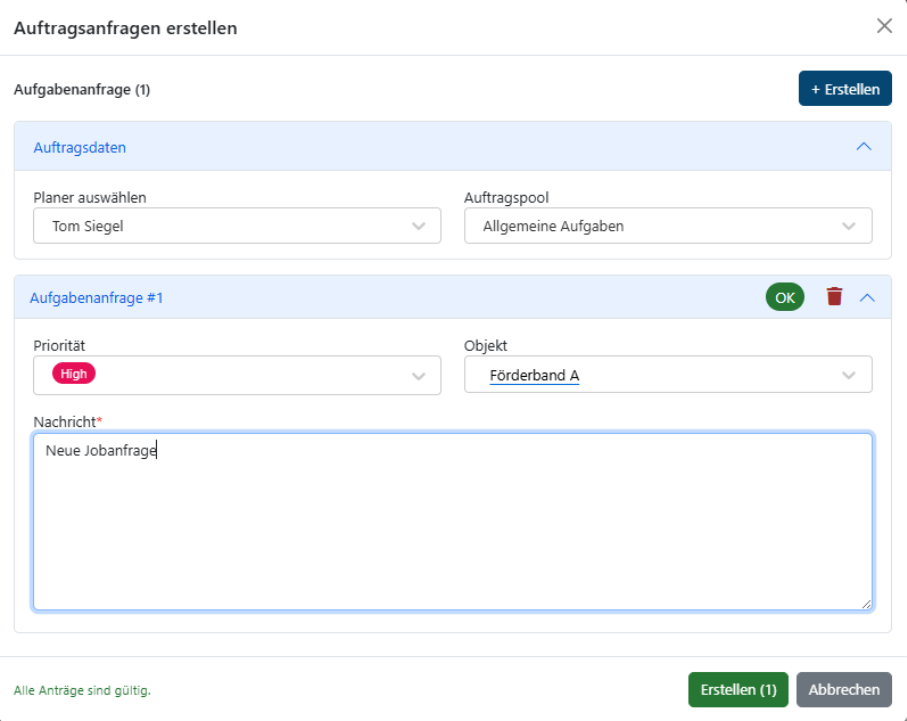This screenshot has height=721, width=907.
Task: Click the Aufgabenanfrage (1) heading
Action: pos(82,90)
